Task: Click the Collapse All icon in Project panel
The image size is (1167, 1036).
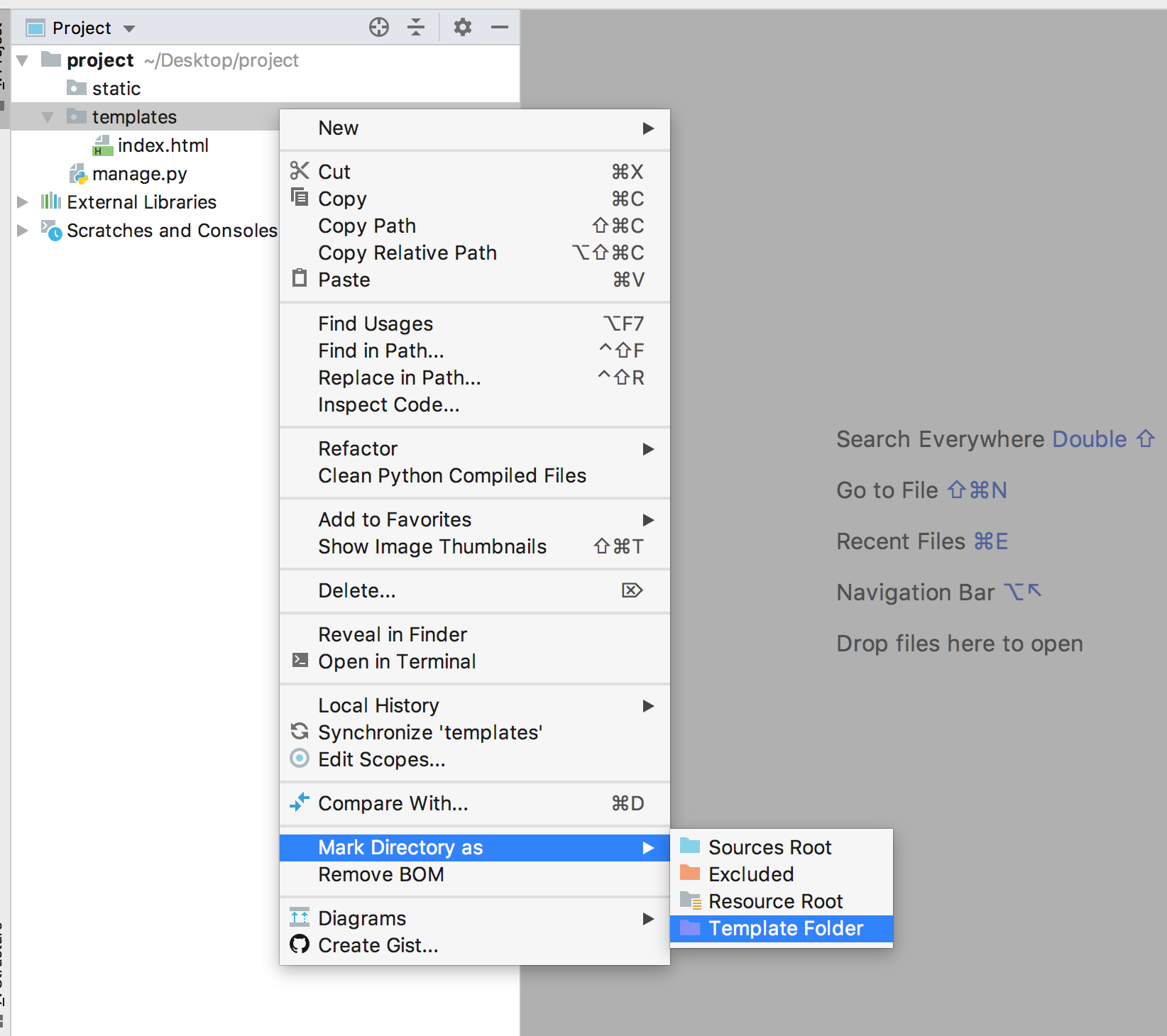Action: (416, 28)
